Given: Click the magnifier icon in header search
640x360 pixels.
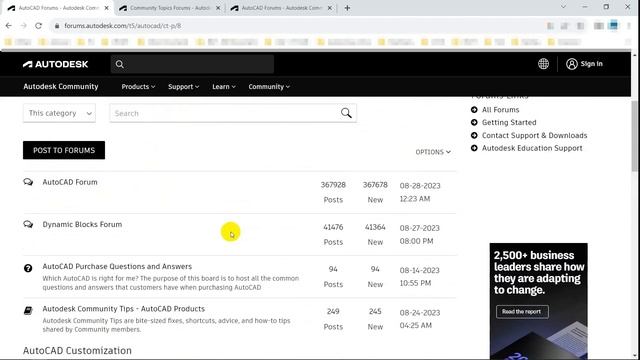Looking at the screenshot, I should coord(120,64).
